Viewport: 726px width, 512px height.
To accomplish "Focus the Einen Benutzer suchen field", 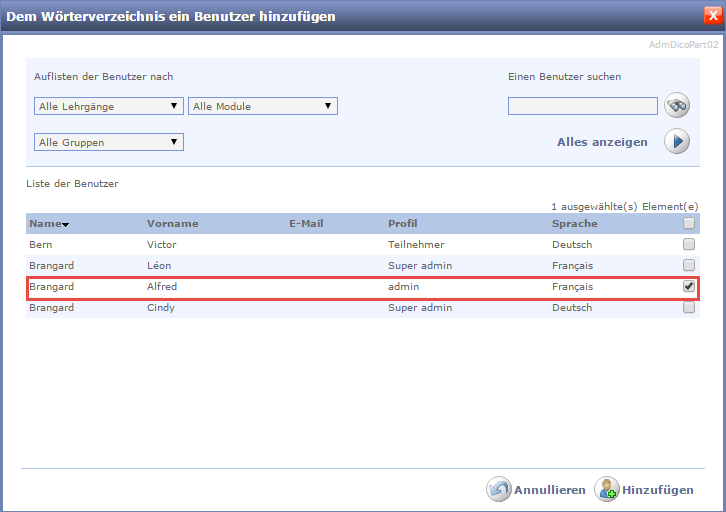I will click(582, 106).
